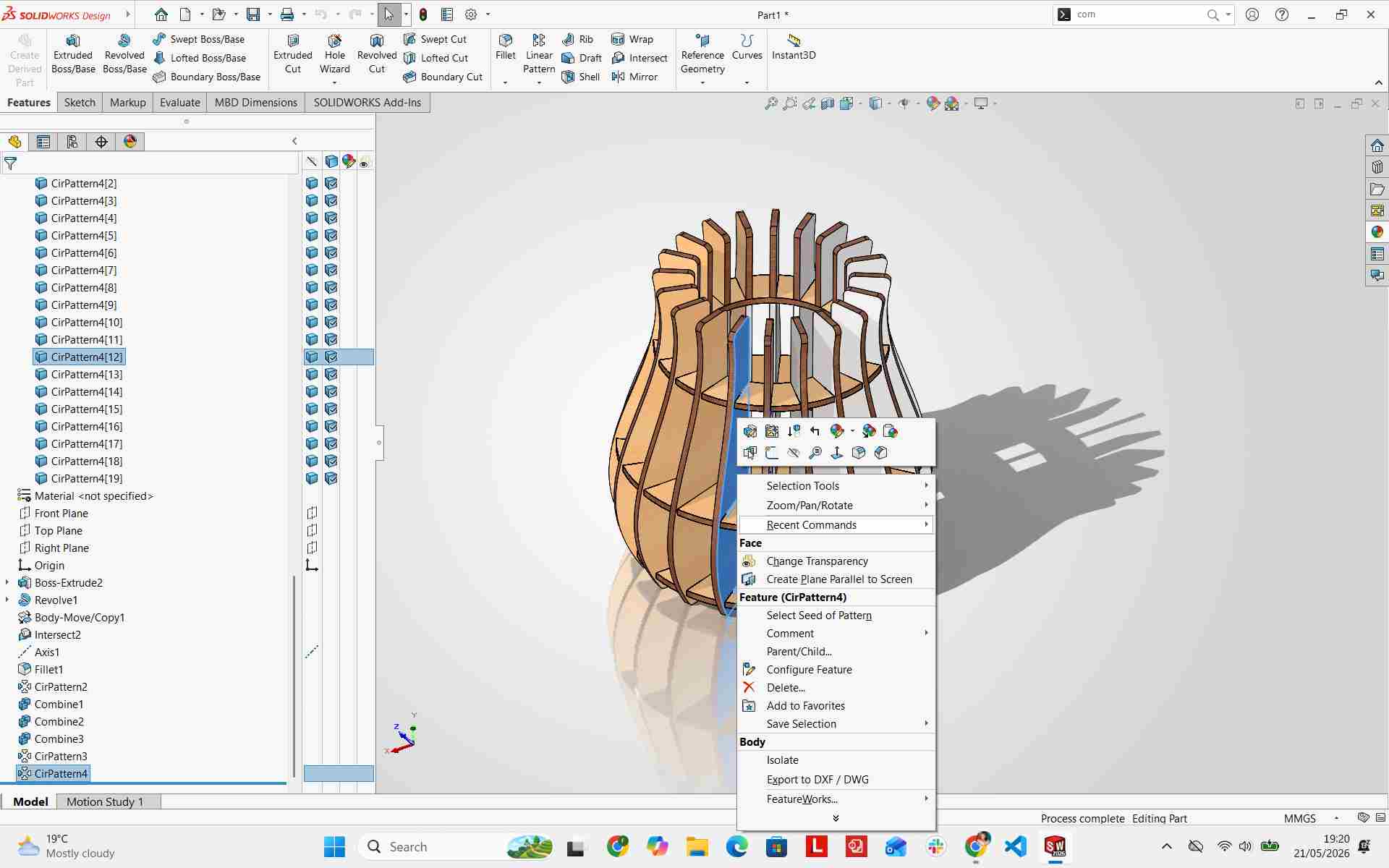
Task: Open Visual Studio Code from taskbar
Action: coord(1016,846)
